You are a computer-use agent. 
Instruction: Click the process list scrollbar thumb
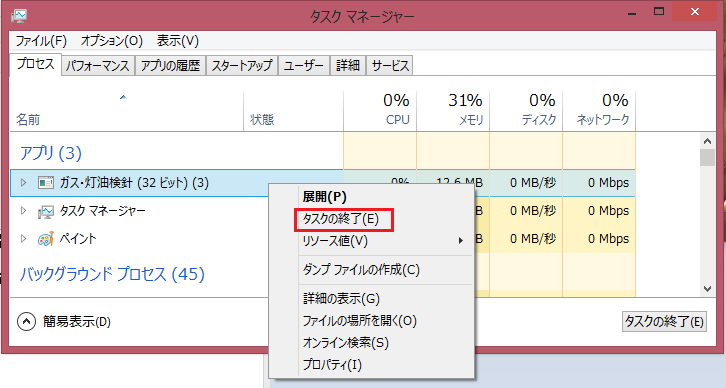tap(707, 157)
